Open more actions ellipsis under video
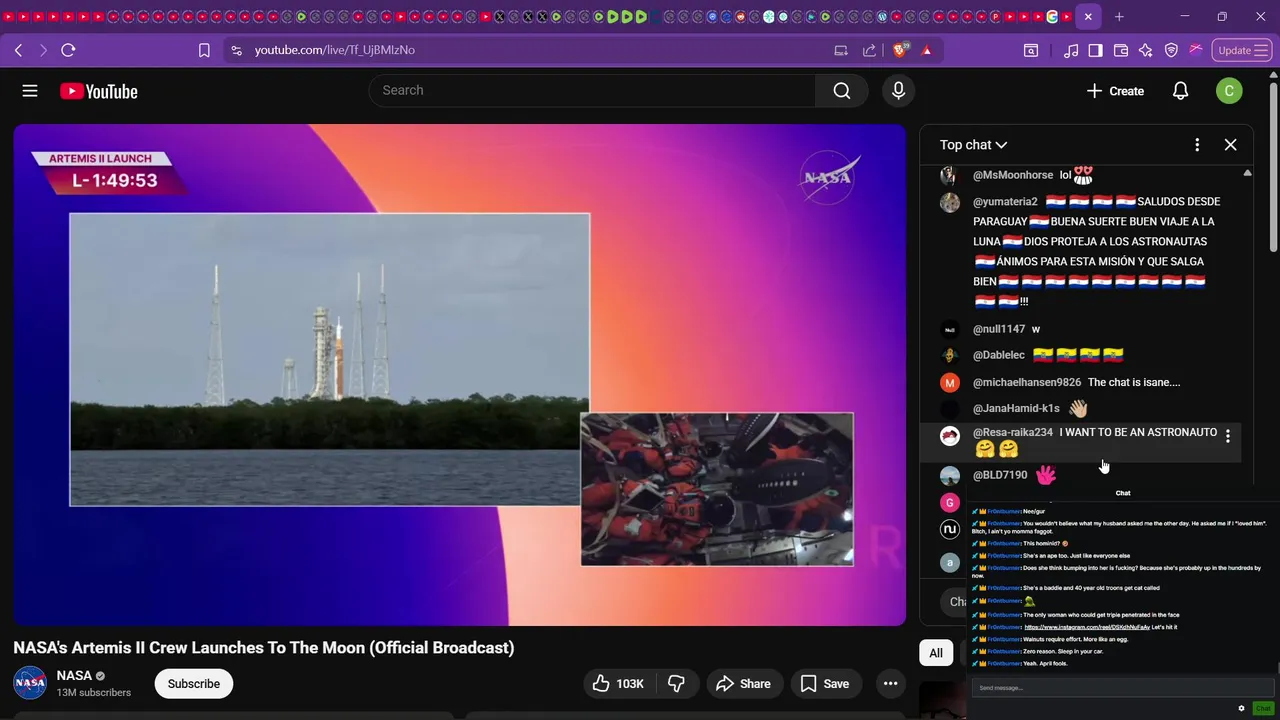Screen dimensions: 1280x720 890,684
